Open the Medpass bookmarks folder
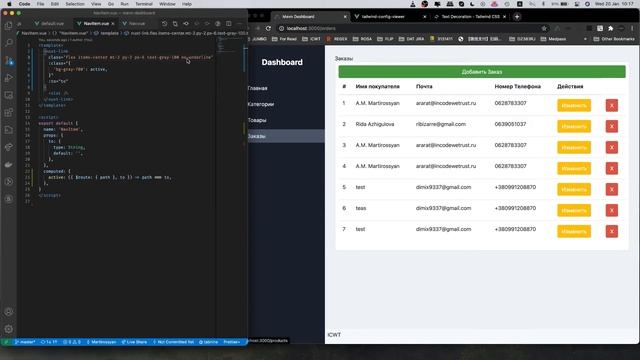 (x=553, y=39)
